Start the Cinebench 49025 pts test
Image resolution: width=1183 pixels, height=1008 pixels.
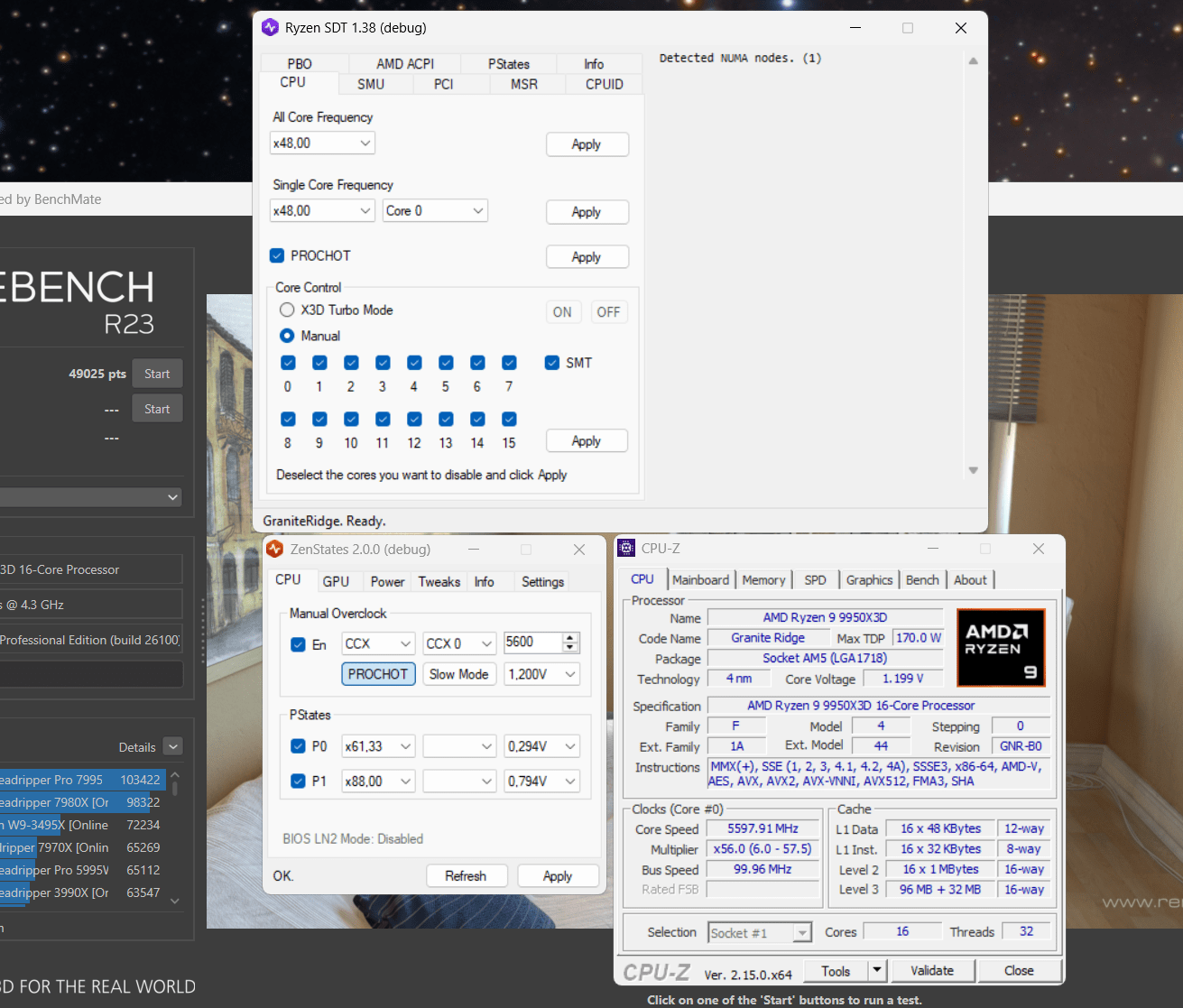(x=157, y=374)
